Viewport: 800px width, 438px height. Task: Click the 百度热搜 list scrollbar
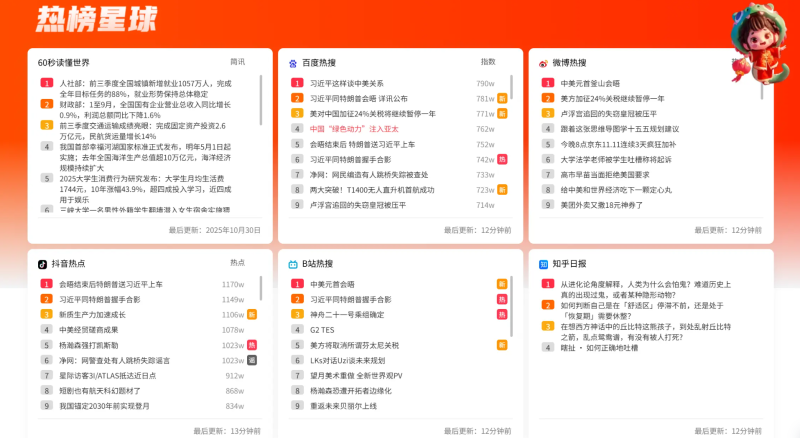click(x=511, y=87)
